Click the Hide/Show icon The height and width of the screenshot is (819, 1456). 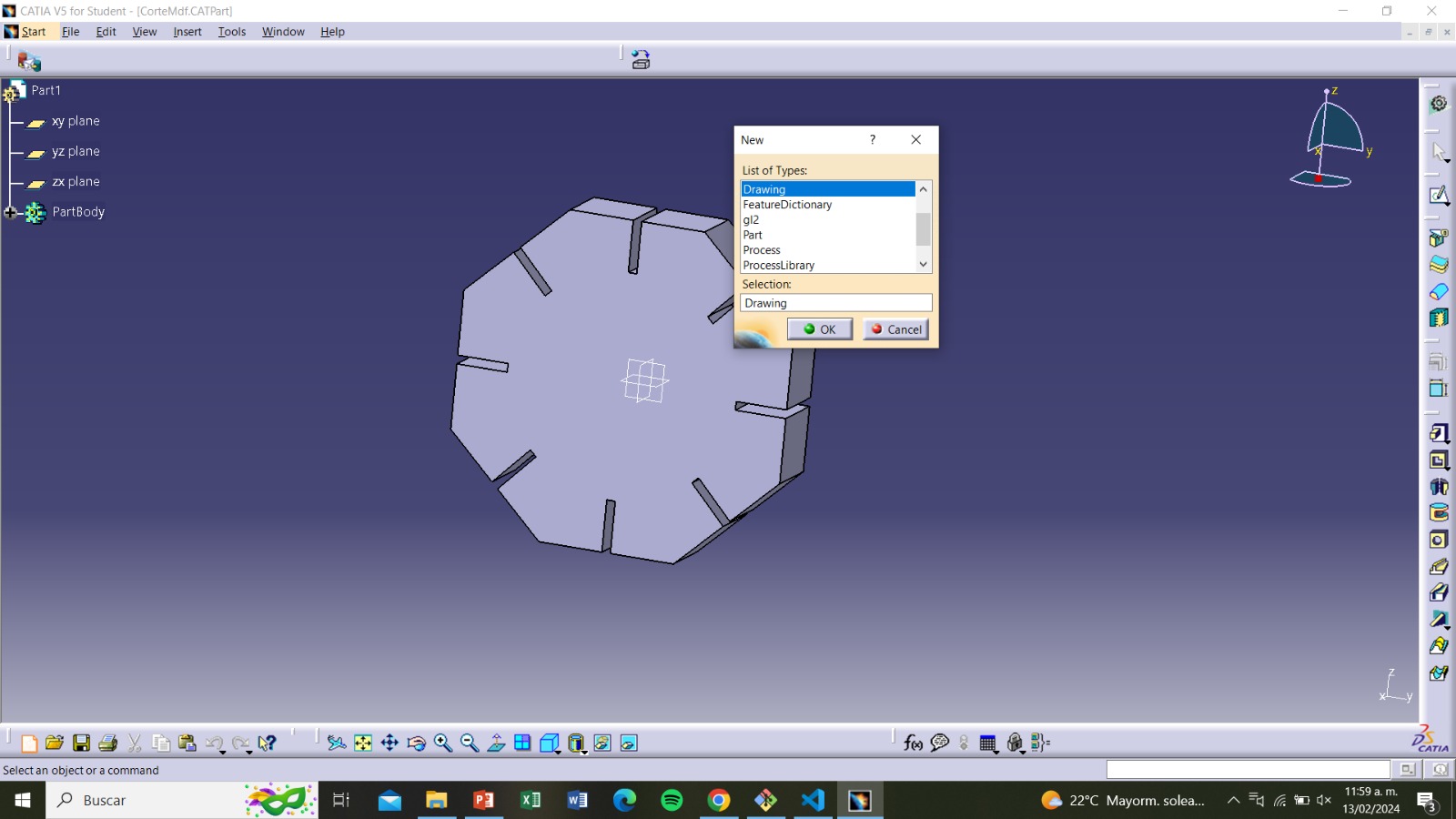tap(602, 743)
